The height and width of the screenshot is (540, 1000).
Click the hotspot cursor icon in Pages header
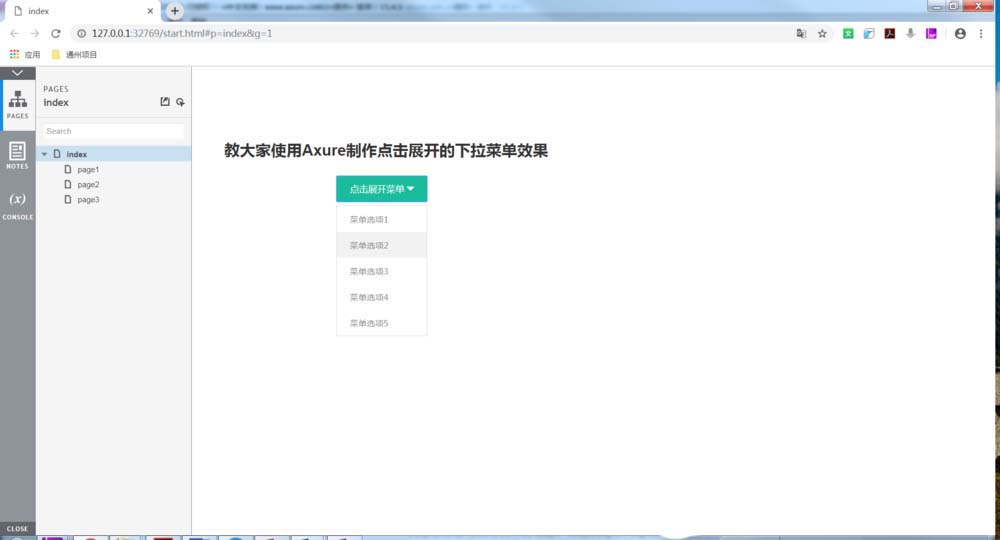[x=180, y=102]
